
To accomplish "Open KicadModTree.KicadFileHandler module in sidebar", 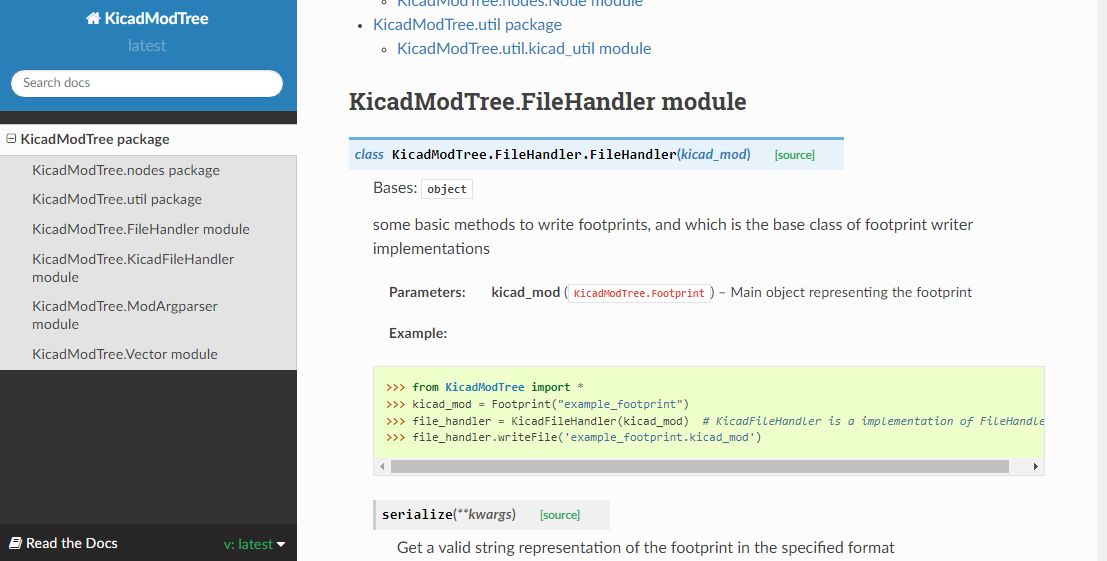I will pyautogui.click(x=133, y=267).
